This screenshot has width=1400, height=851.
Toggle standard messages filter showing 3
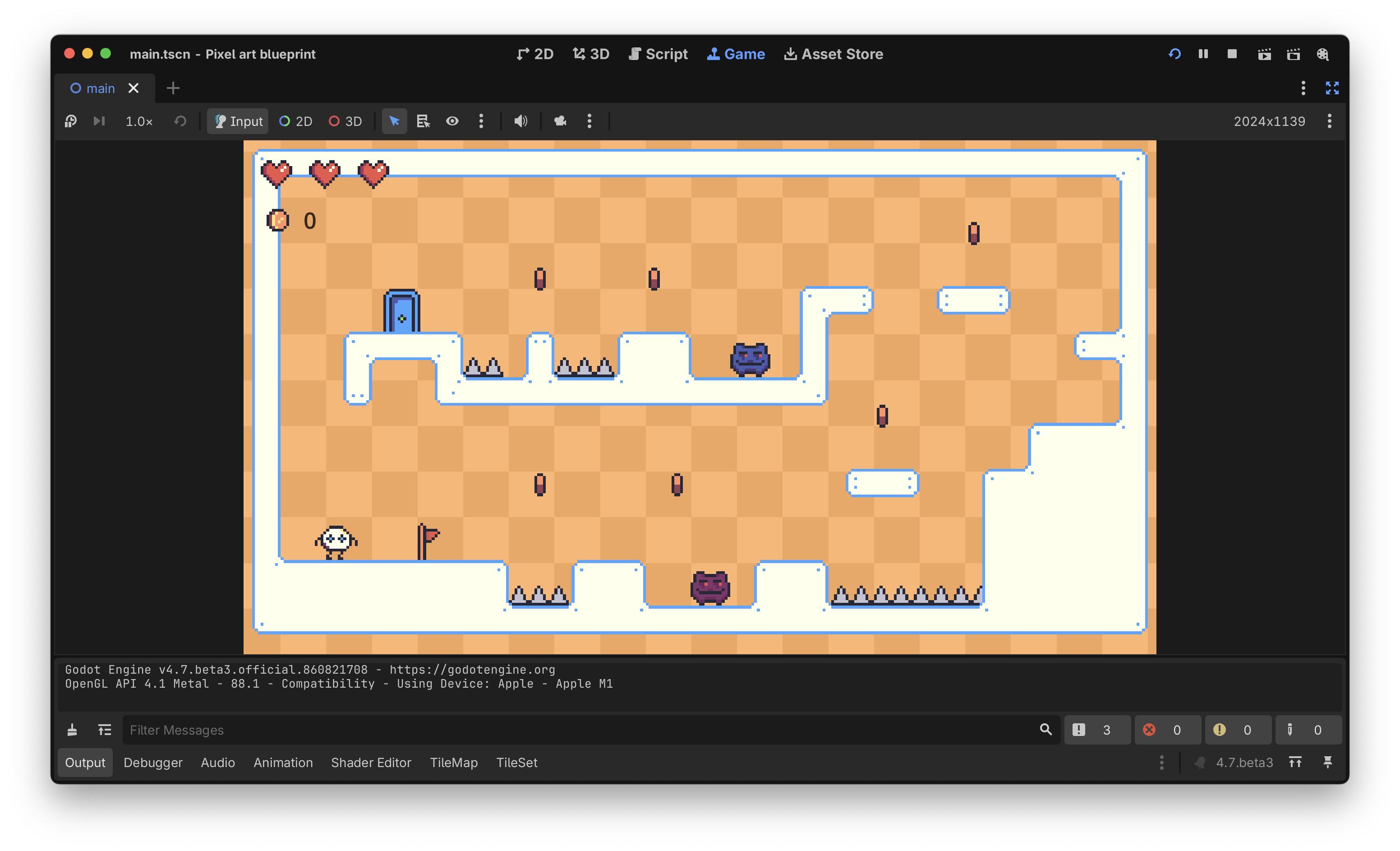(x=1096, y=729)
